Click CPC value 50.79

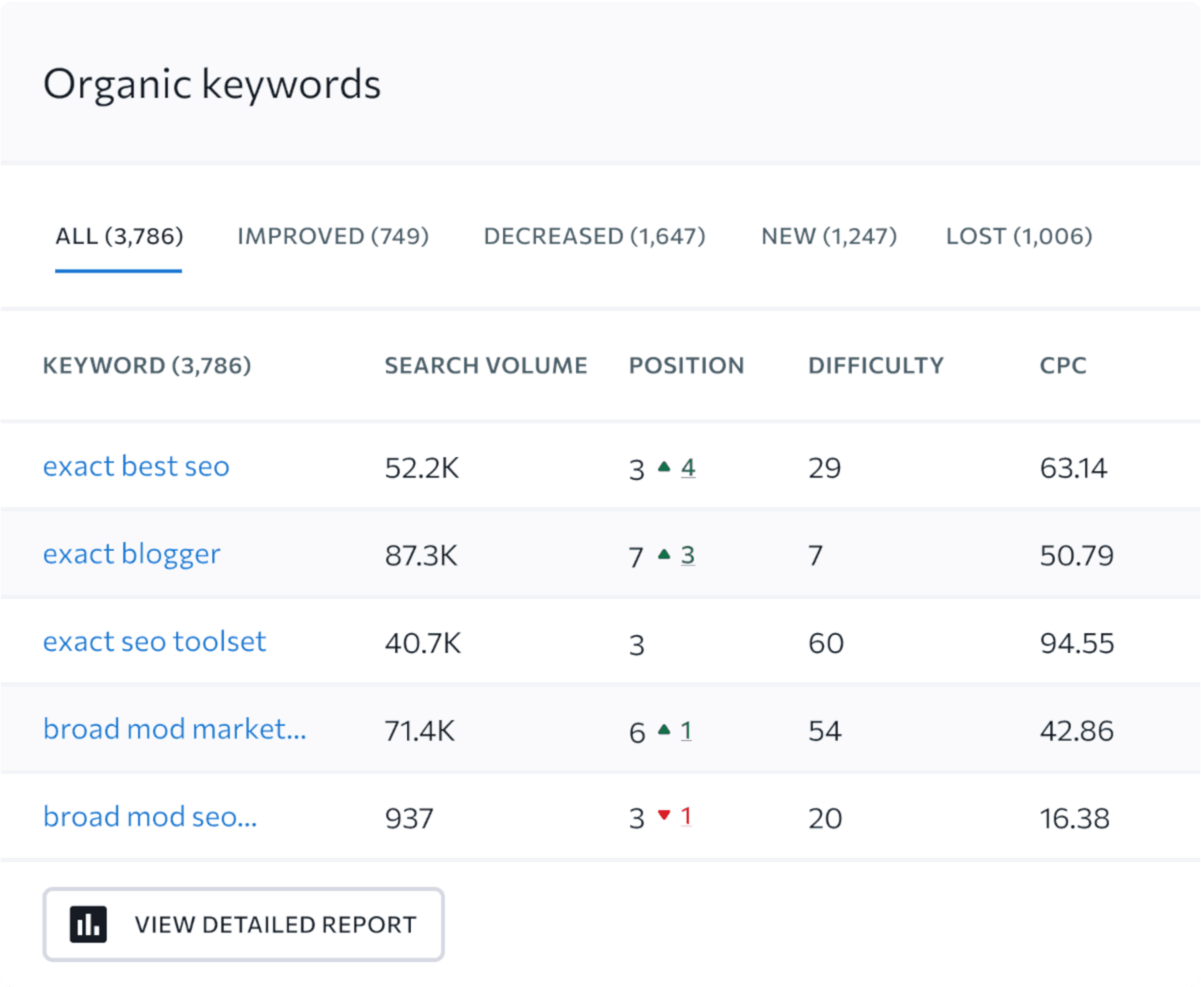pyautogui.click(x=1077, y=555)
